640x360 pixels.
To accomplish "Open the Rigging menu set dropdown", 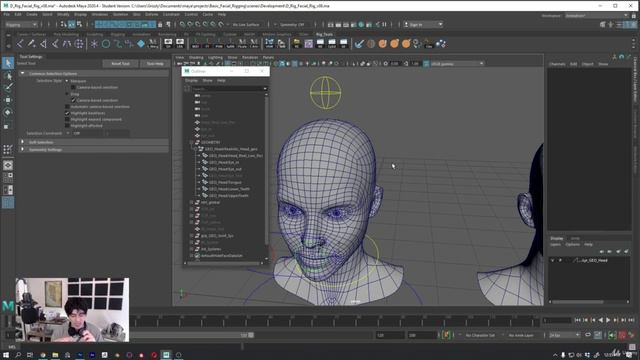I will pos(21,24).
